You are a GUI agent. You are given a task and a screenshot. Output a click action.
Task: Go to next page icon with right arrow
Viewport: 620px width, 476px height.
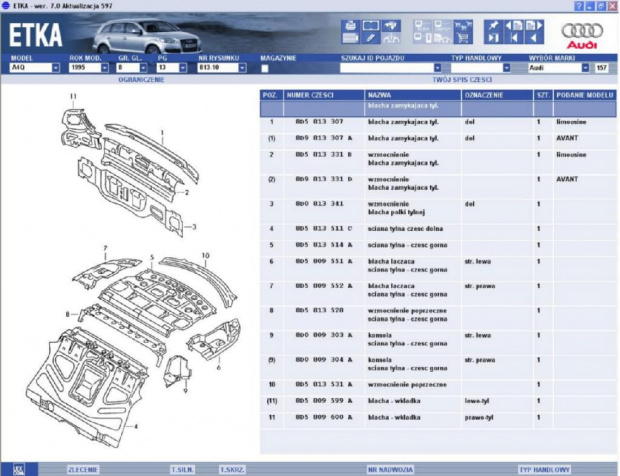pyautogui.click(x=534, y=26)
